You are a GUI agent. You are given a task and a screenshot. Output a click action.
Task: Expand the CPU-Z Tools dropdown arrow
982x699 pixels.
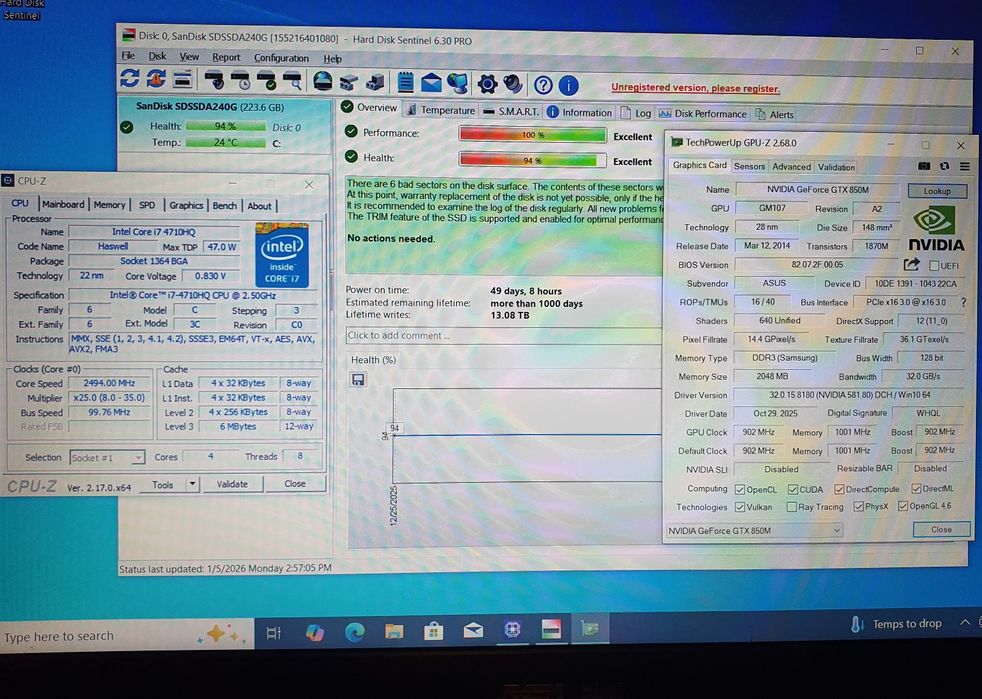tap(192, 484)
